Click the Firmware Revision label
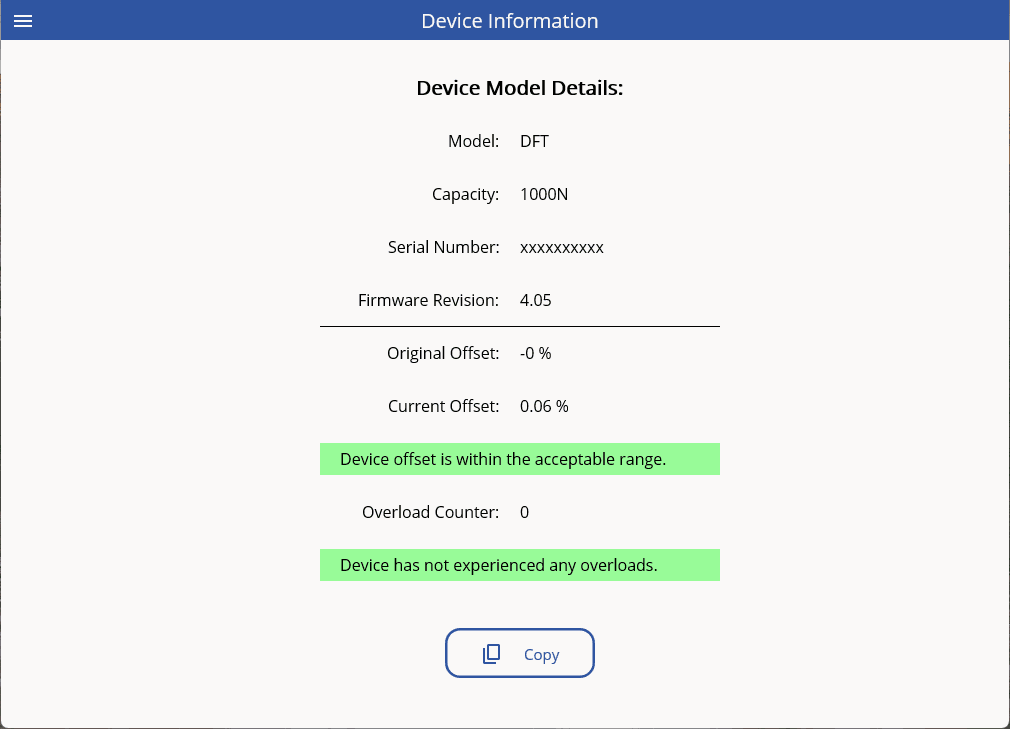 click(x=428, y=300)
